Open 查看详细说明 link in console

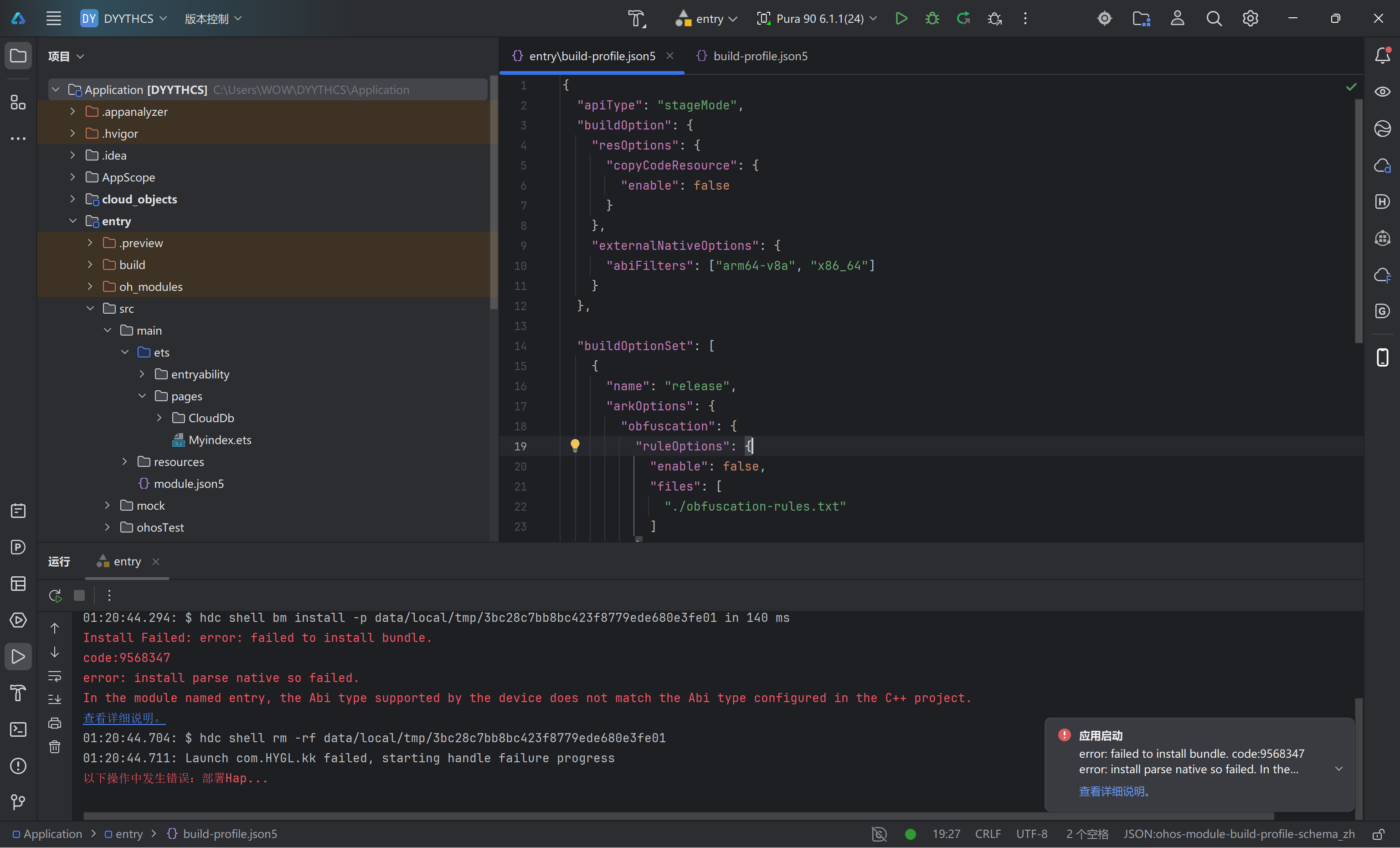pos(124,718)
